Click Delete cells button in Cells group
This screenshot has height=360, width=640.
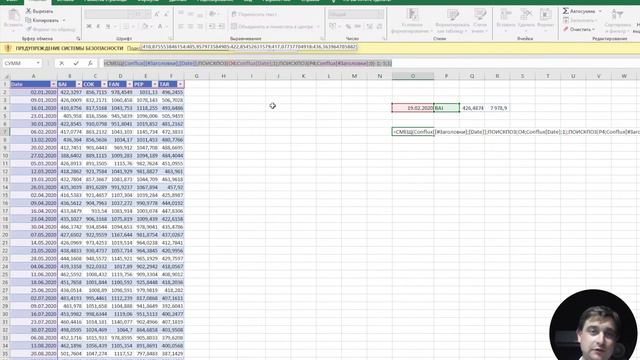[x=526, y=19]
